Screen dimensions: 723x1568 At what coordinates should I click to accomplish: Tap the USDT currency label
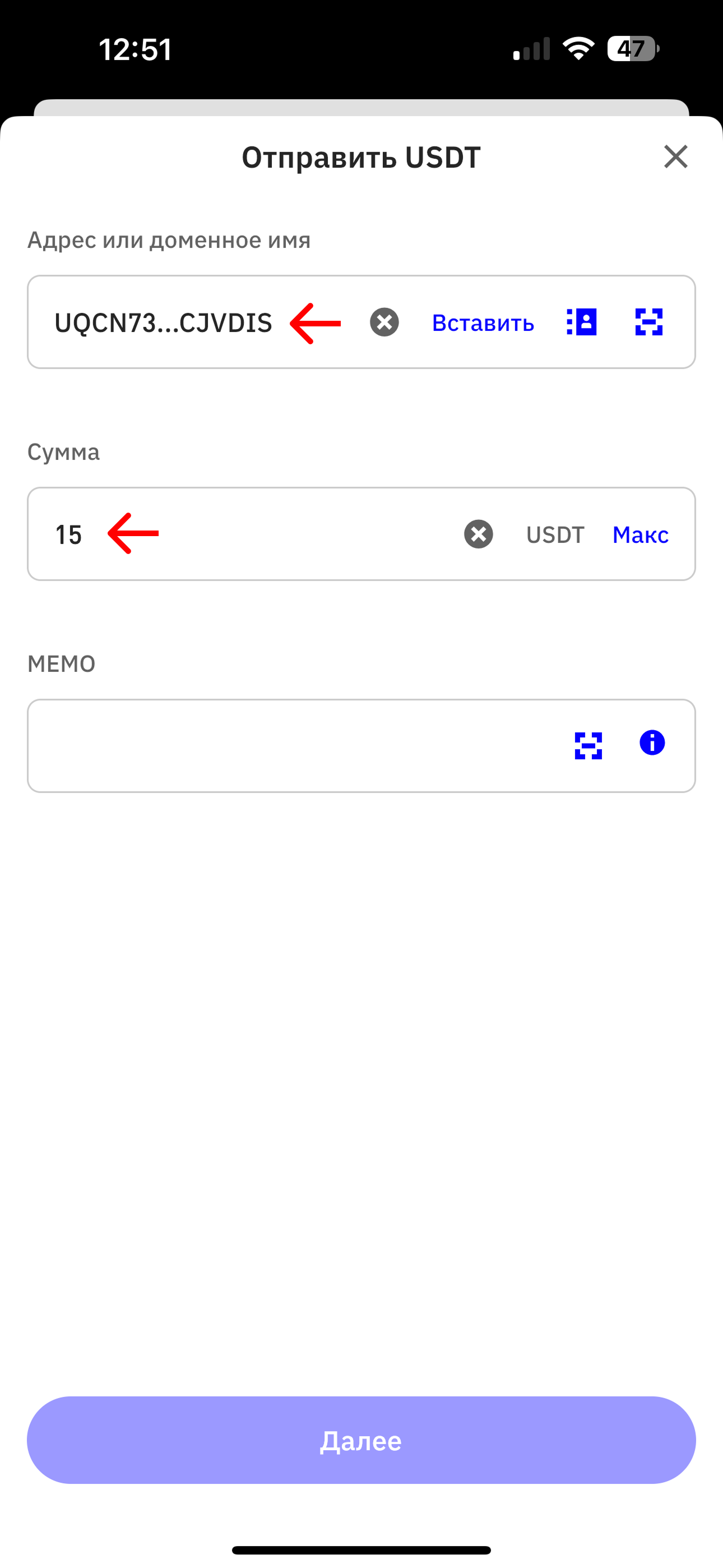(555, 534)
